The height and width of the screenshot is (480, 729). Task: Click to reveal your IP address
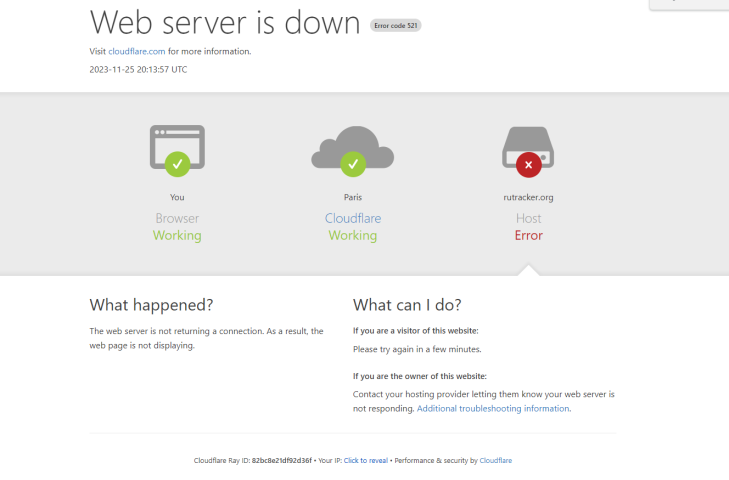click(x=366, y=460)
